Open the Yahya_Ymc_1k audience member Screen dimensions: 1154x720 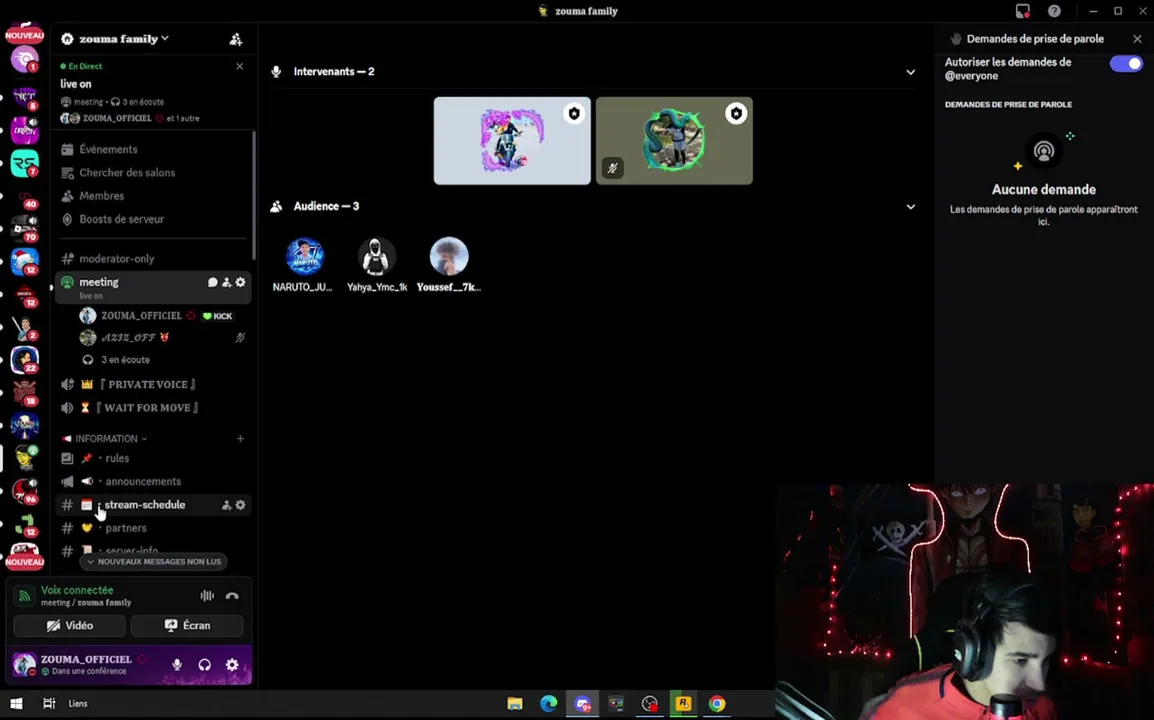[x=377, y=265]
